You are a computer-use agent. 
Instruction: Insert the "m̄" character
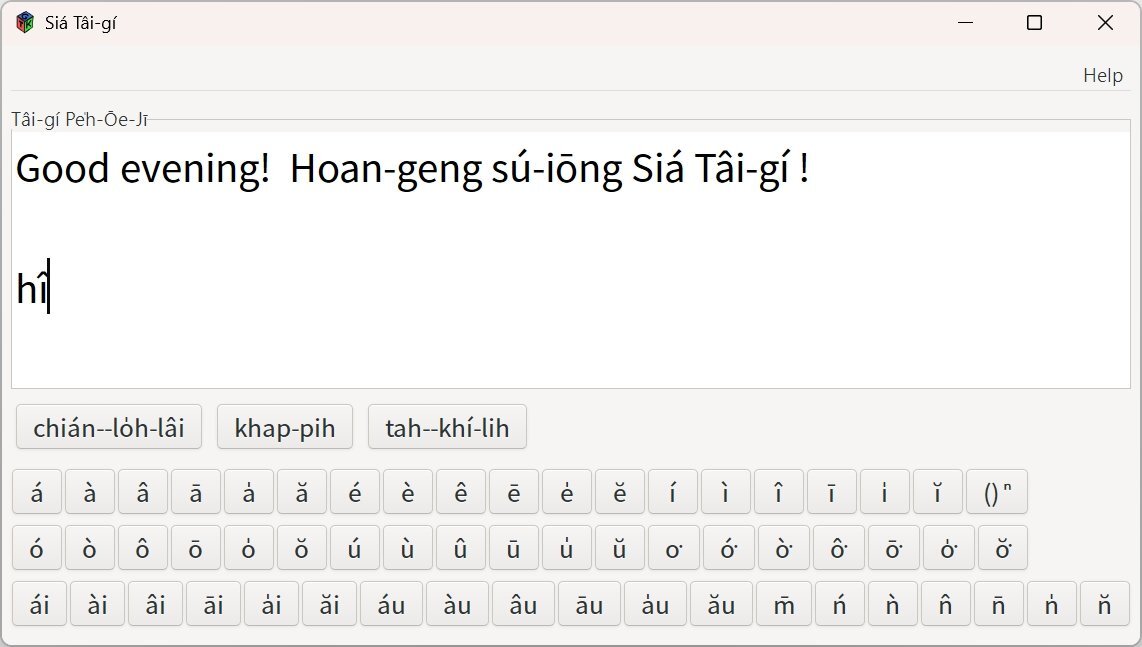784,604
